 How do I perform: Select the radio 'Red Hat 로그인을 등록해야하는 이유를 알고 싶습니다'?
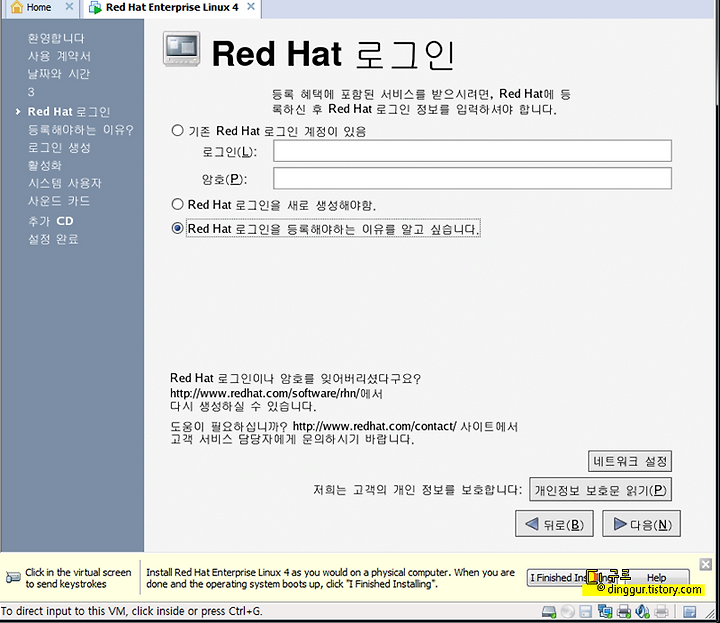(177, 228)
